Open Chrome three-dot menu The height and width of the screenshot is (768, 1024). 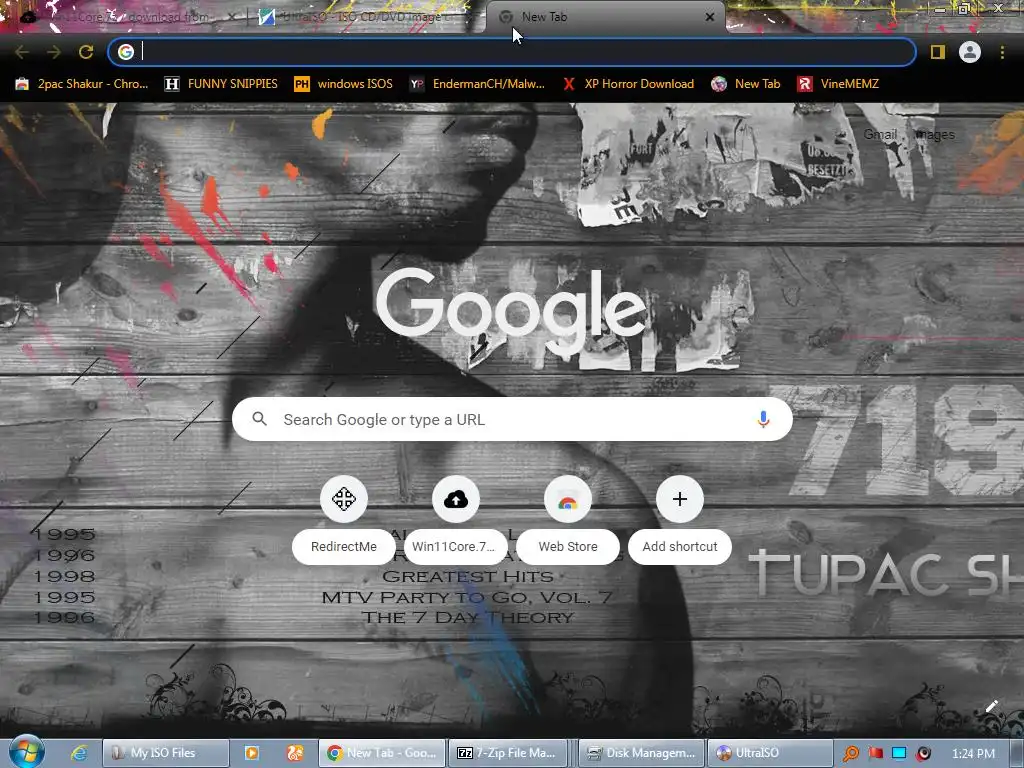click(1002, 52)
